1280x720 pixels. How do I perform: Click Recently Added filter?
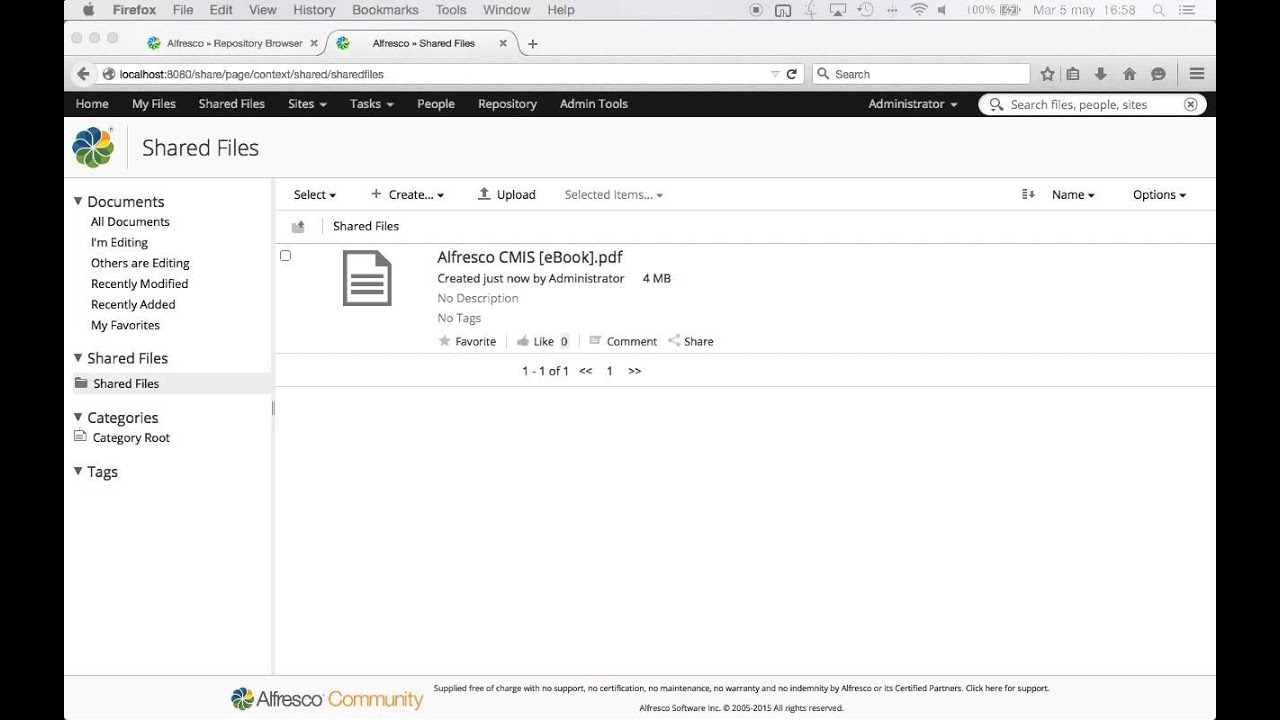coord(133,304)
